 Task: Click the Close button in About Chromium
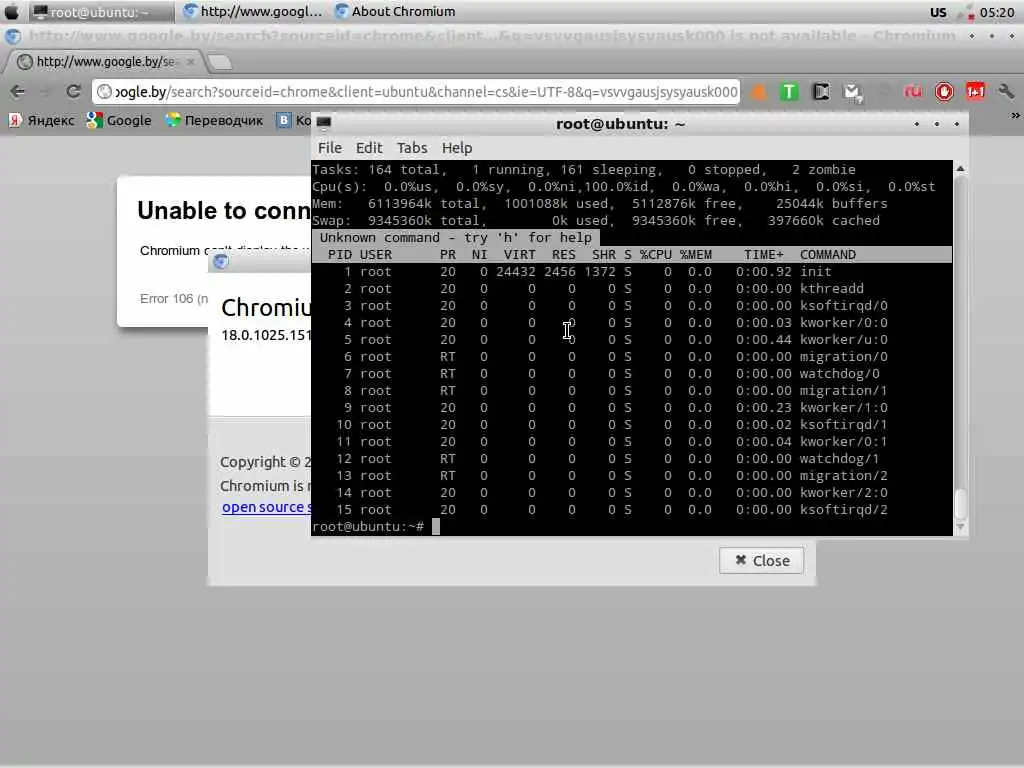(761, 560)
